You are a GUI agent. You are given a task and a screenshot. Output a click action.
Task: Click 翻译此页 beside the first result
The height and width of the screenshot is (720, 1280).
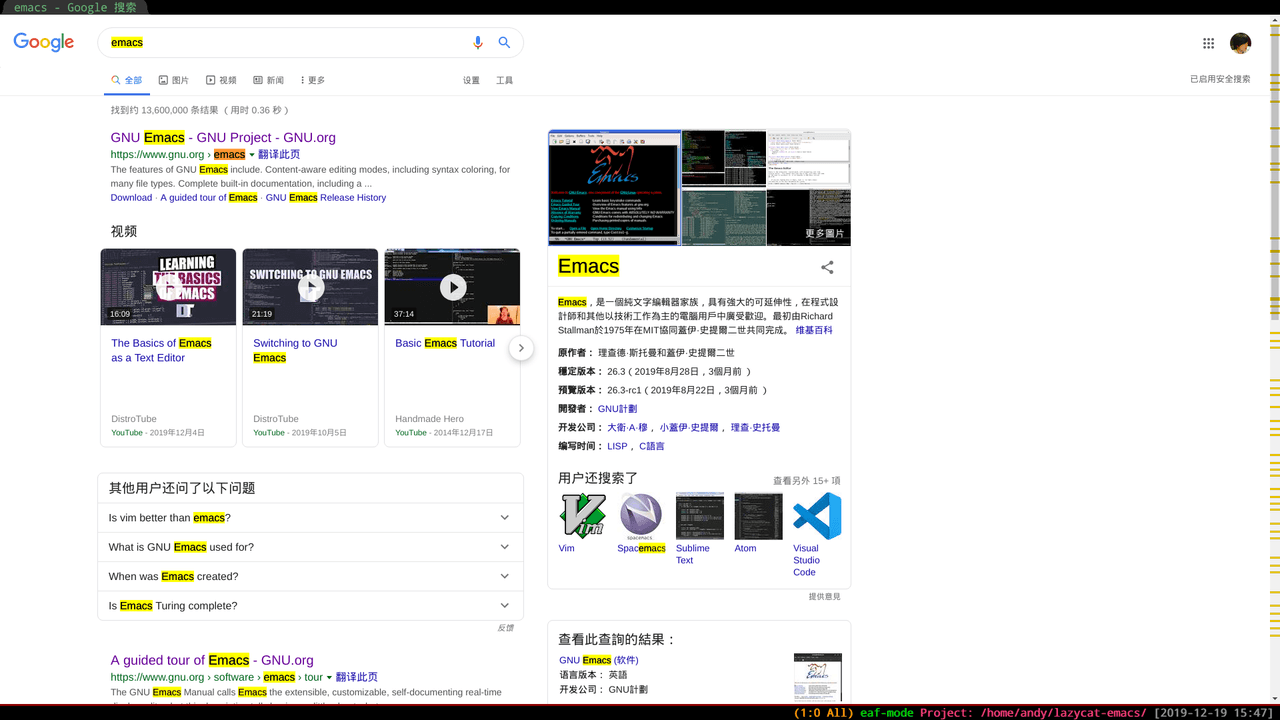click(279, 155)
